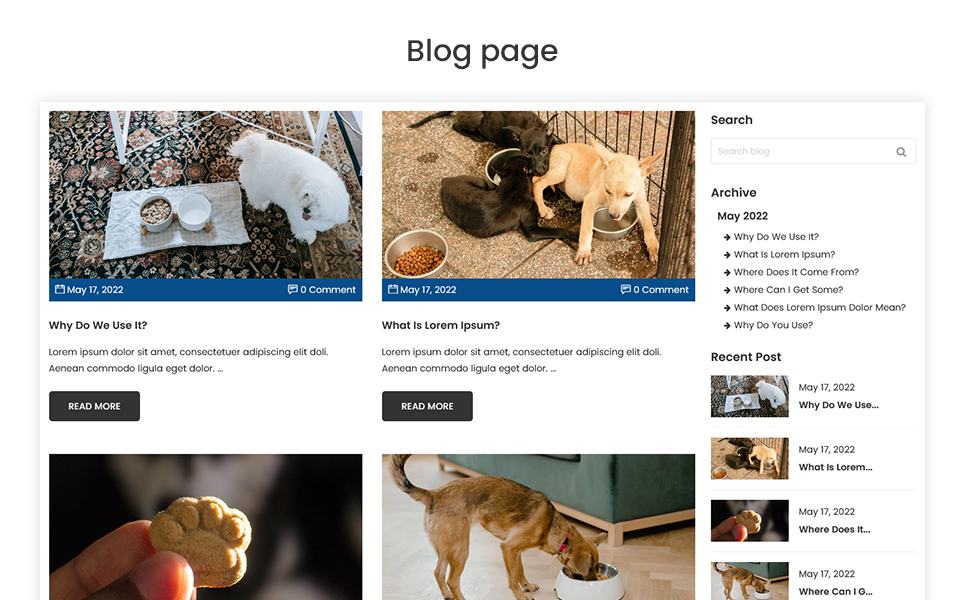Open the puppies eating featured image

[539, 194]
